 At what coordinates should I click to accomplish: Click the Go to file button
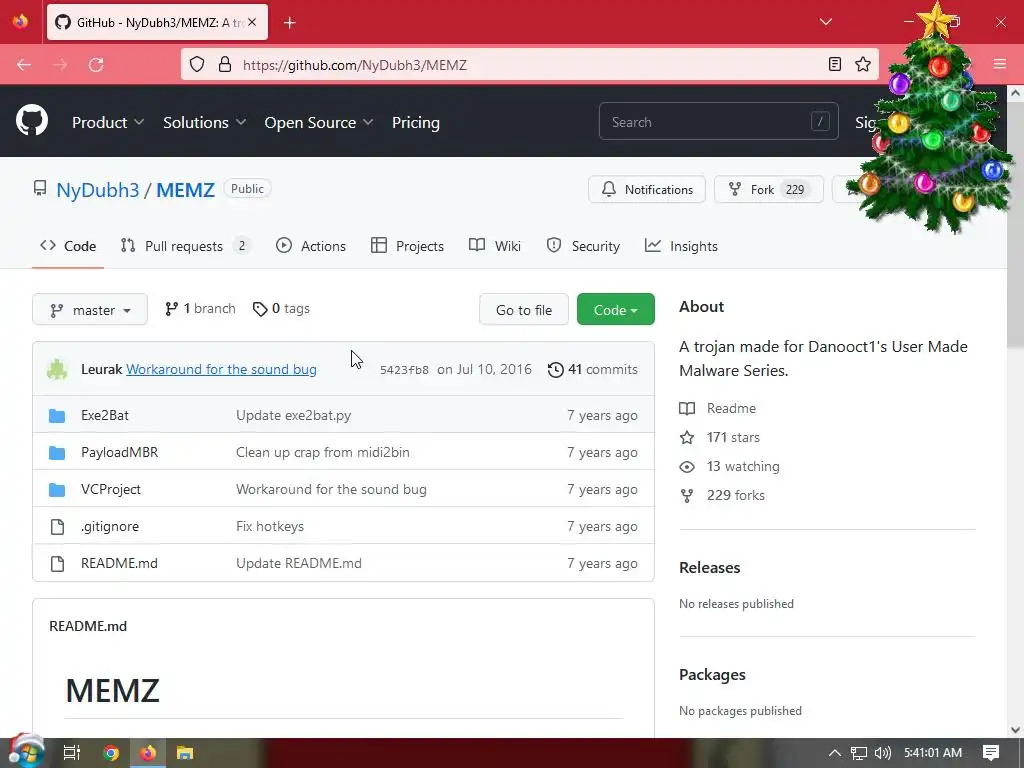click(524, 310)
